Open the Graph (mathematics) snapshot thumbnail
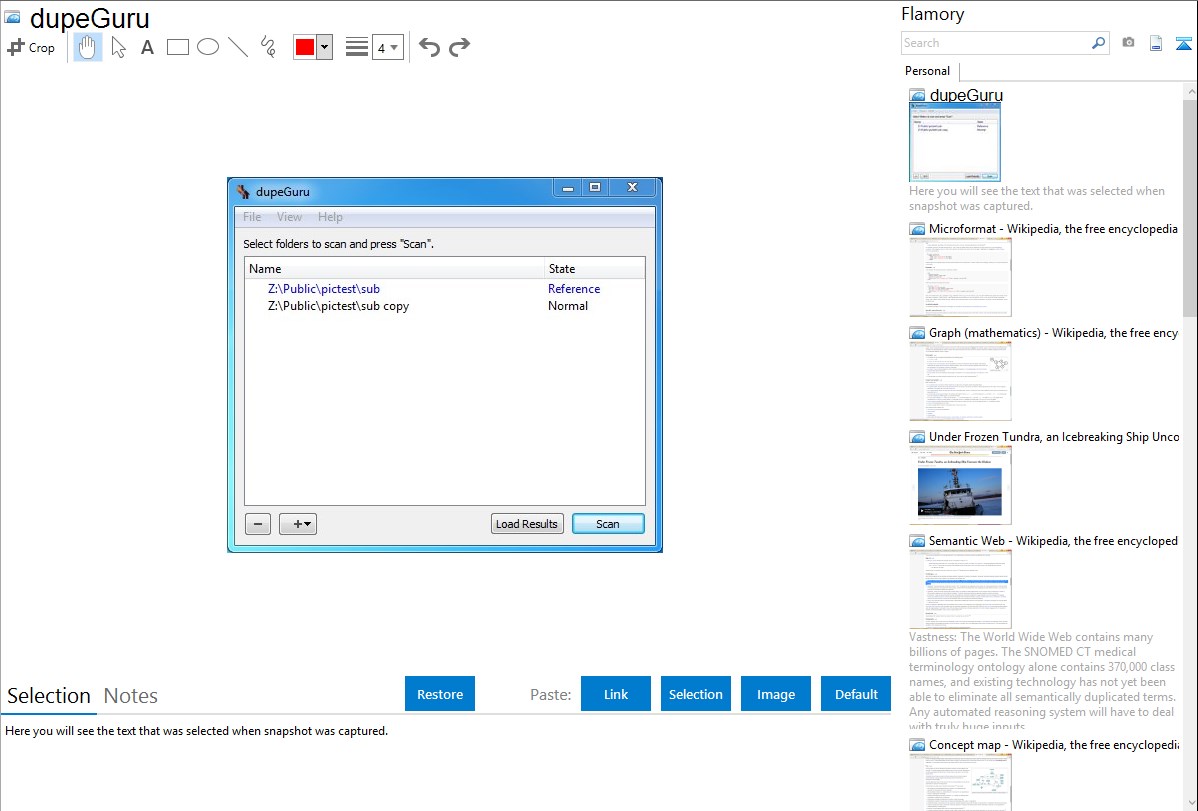1198x811 pixels. [960, 381]
